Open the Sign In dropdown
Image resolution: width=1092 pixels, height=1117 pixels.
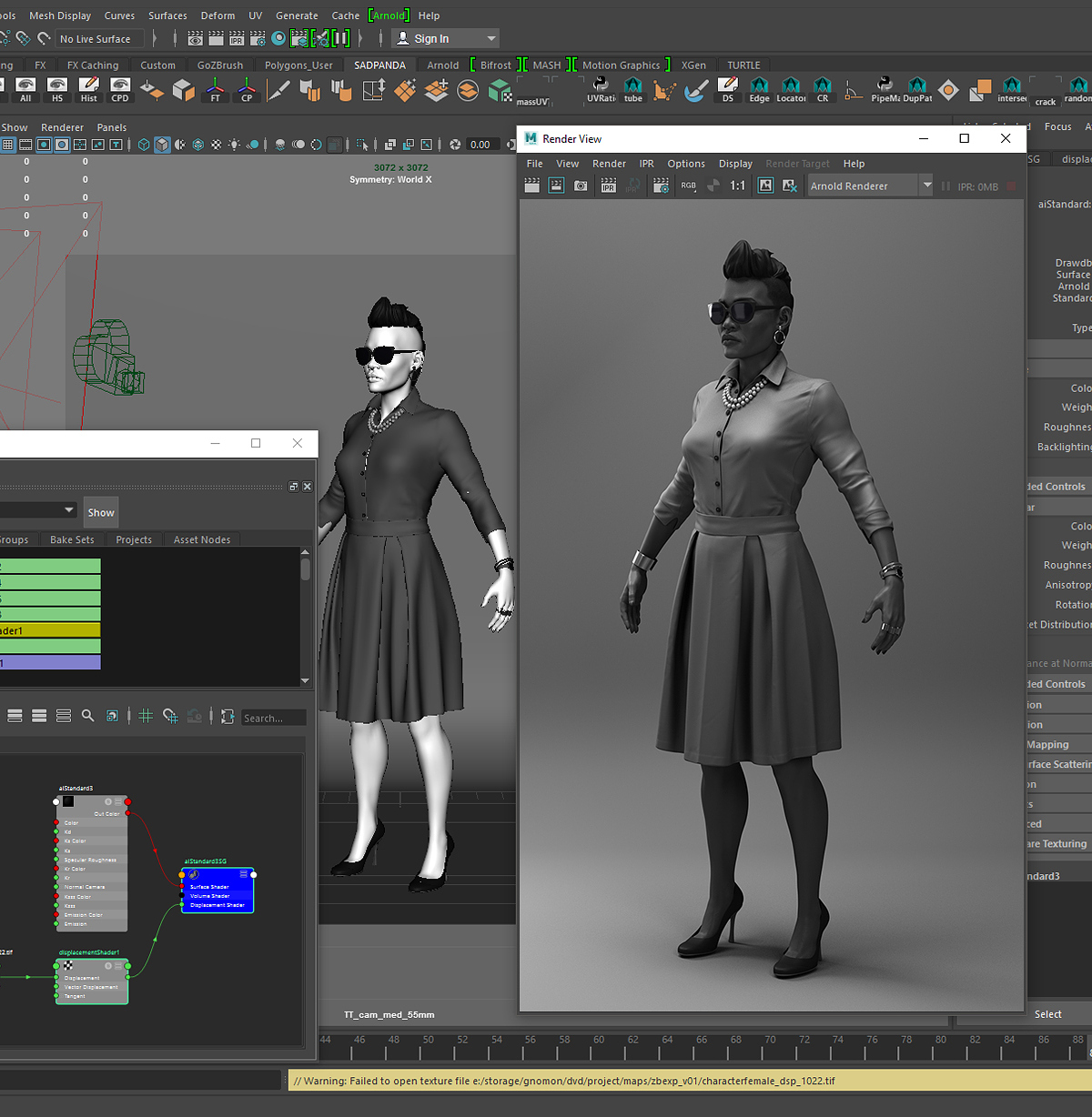[x=446, y=38]
